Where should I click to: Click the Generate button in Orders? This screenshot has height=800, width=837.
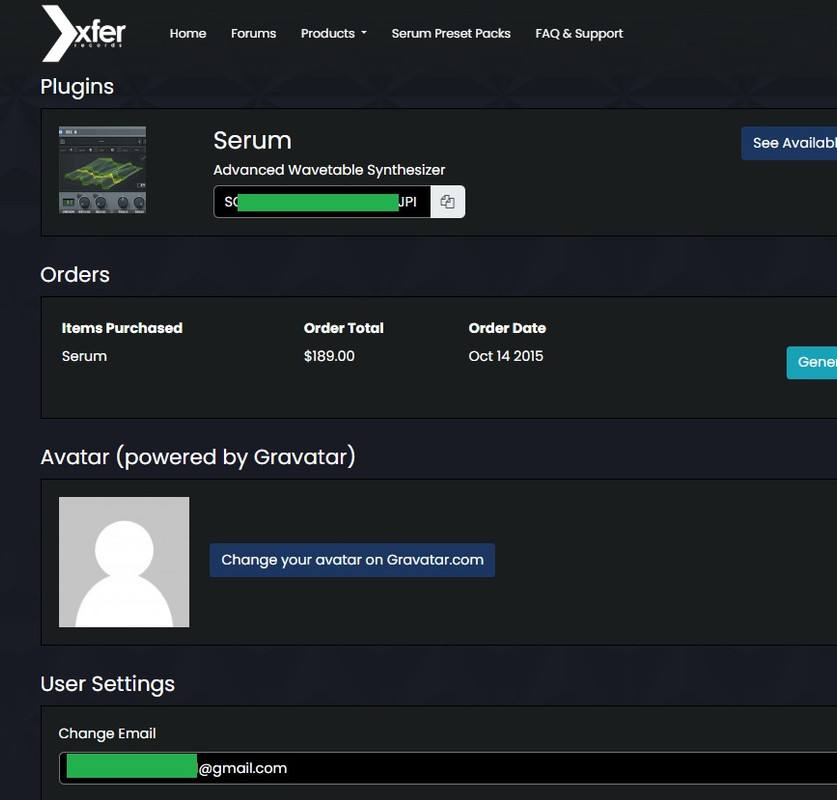click(812, 362)
